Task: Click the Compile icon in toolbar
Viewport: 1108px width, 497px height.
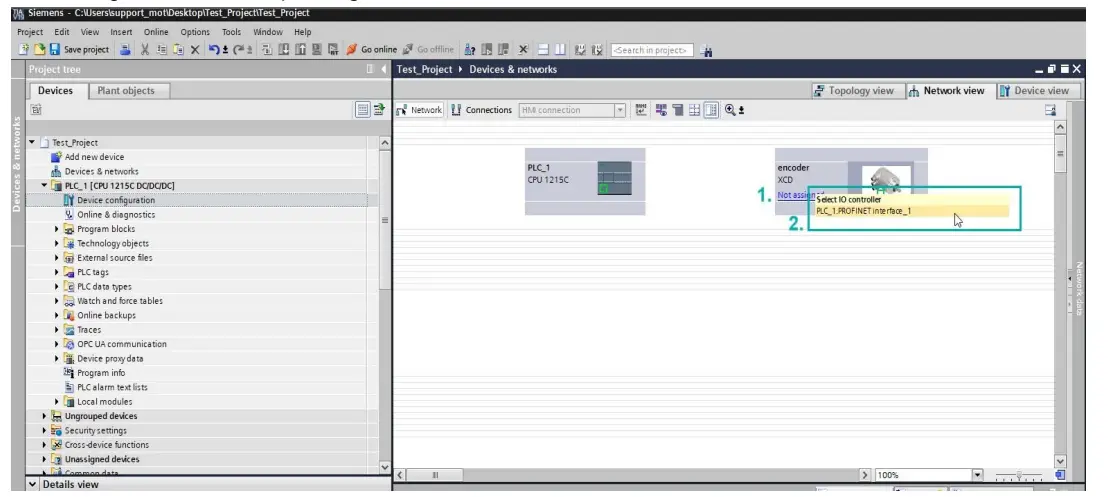Action: click(x=267, y=49)
